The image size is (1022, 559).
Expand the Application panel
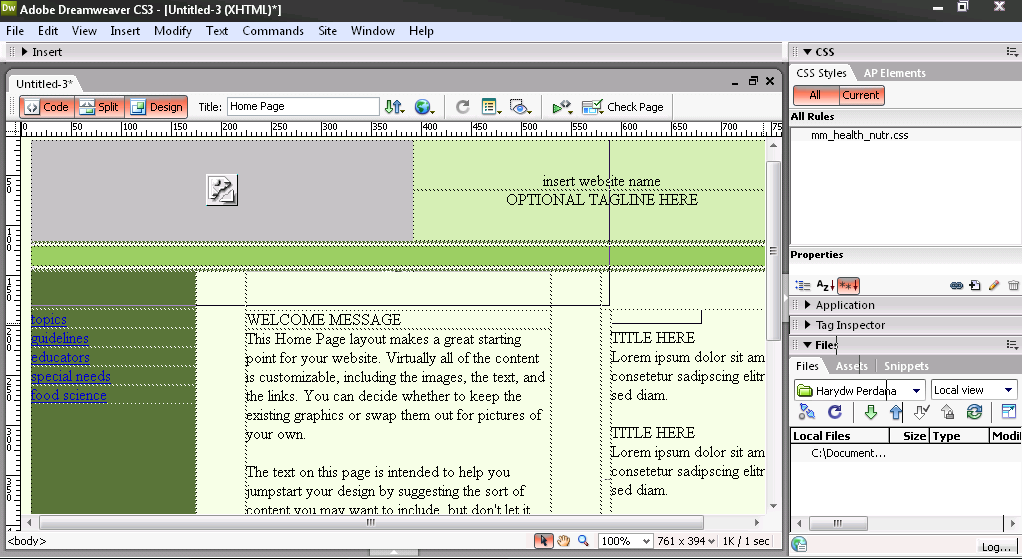[844, 305]
